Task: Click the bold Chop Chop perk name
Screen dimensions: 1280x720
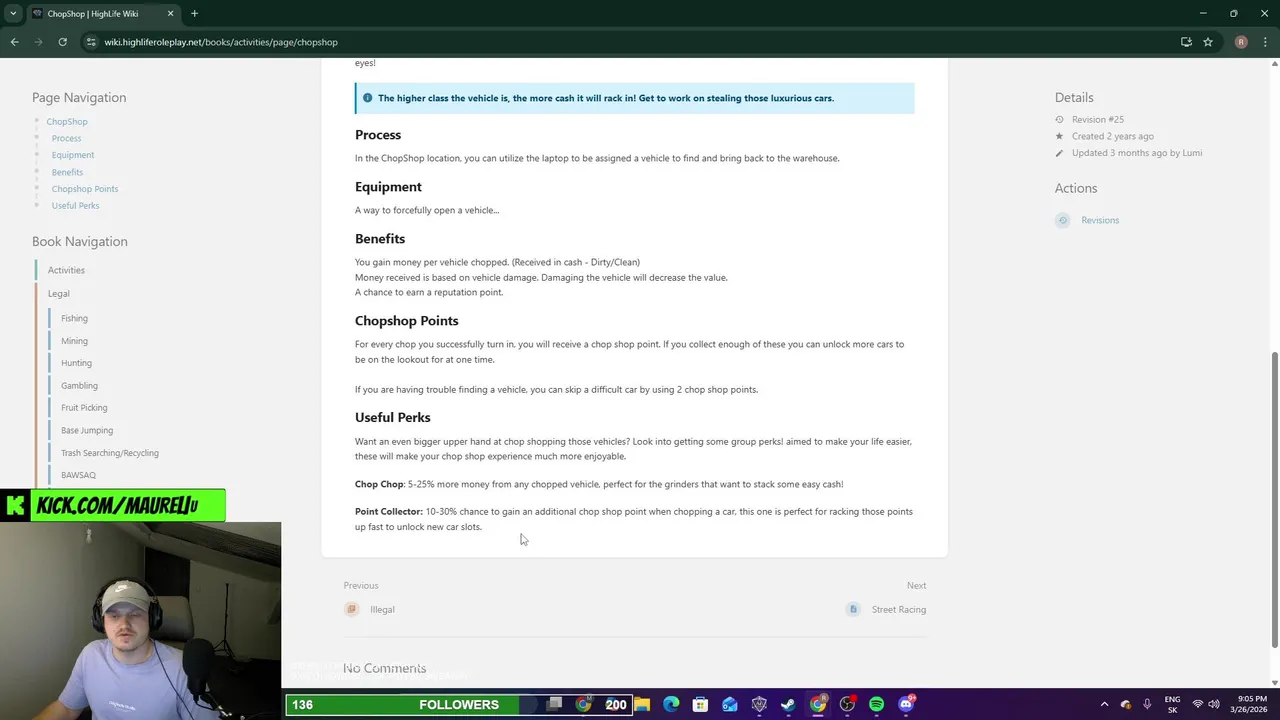Action: tap(379, 484)
